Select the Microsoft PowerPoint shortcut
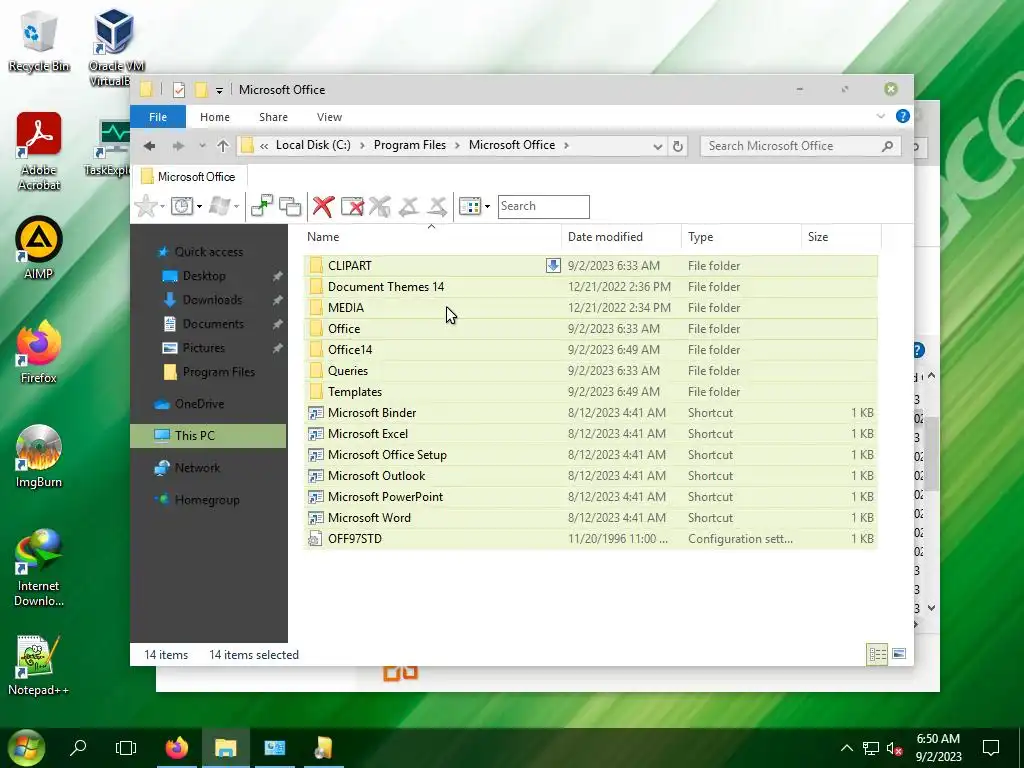This screenshot has width=1024, height=768. 590,496
